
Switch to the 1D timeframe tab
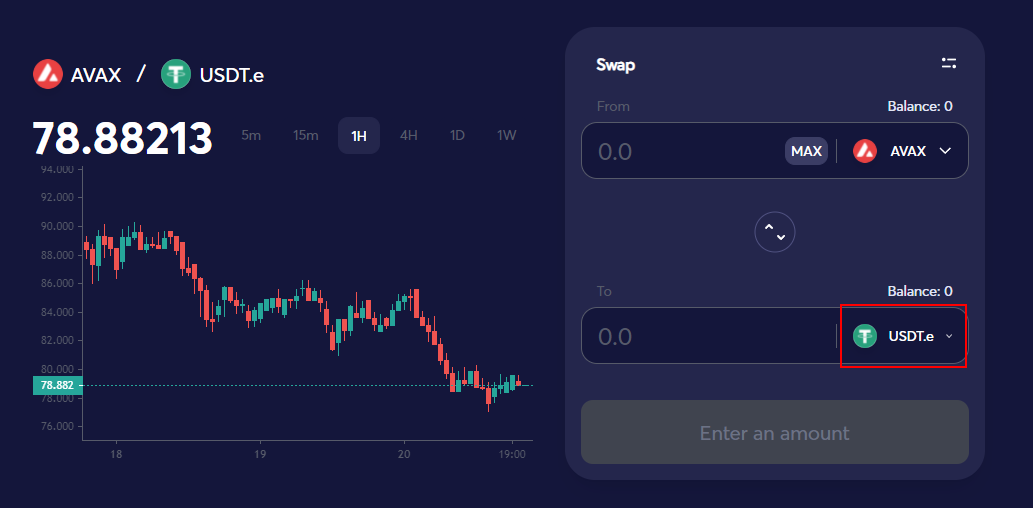click(x=457, y=136)
